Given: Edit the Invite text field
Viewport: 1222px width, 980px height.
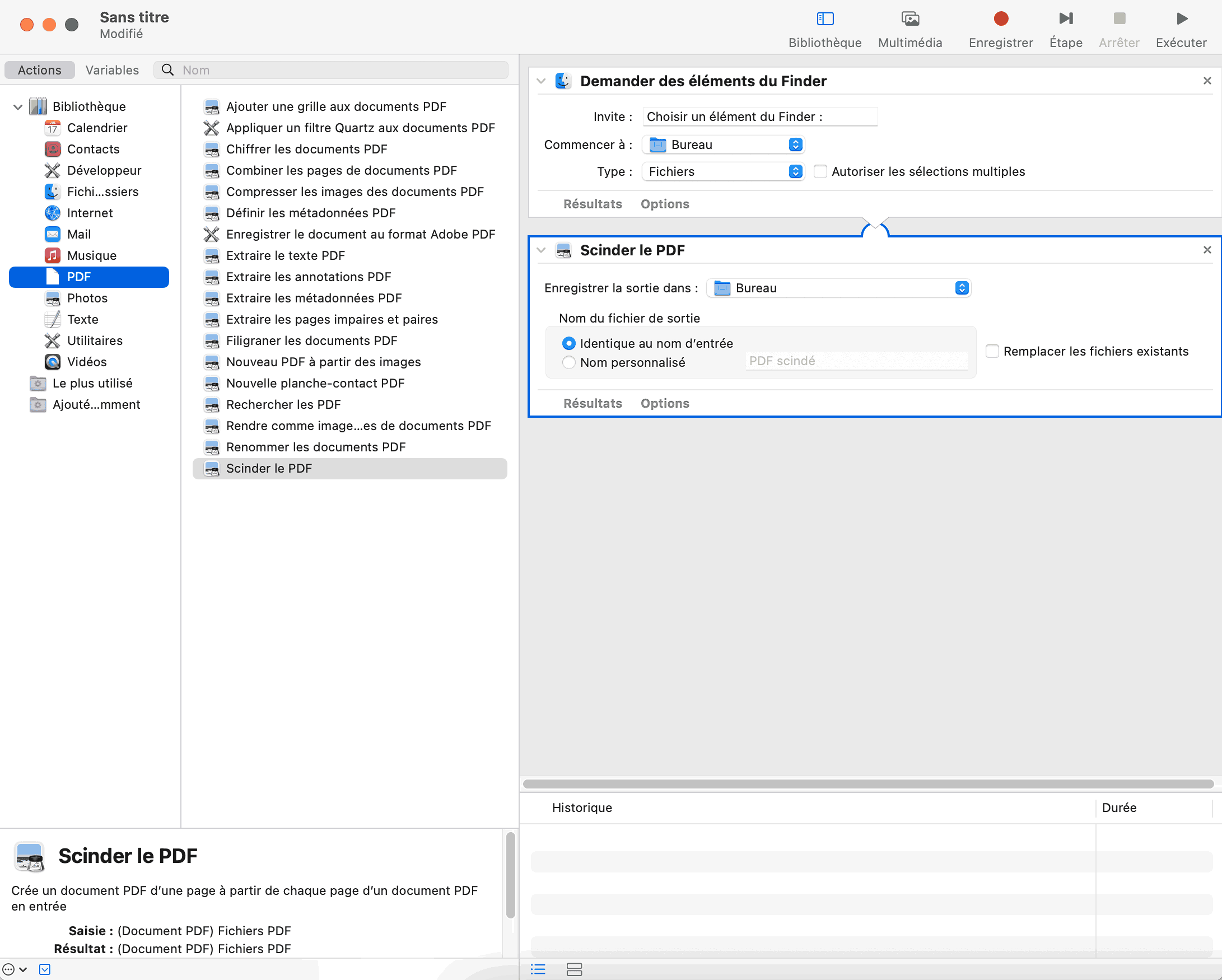Looking at the screenshot, I should 760,116.
